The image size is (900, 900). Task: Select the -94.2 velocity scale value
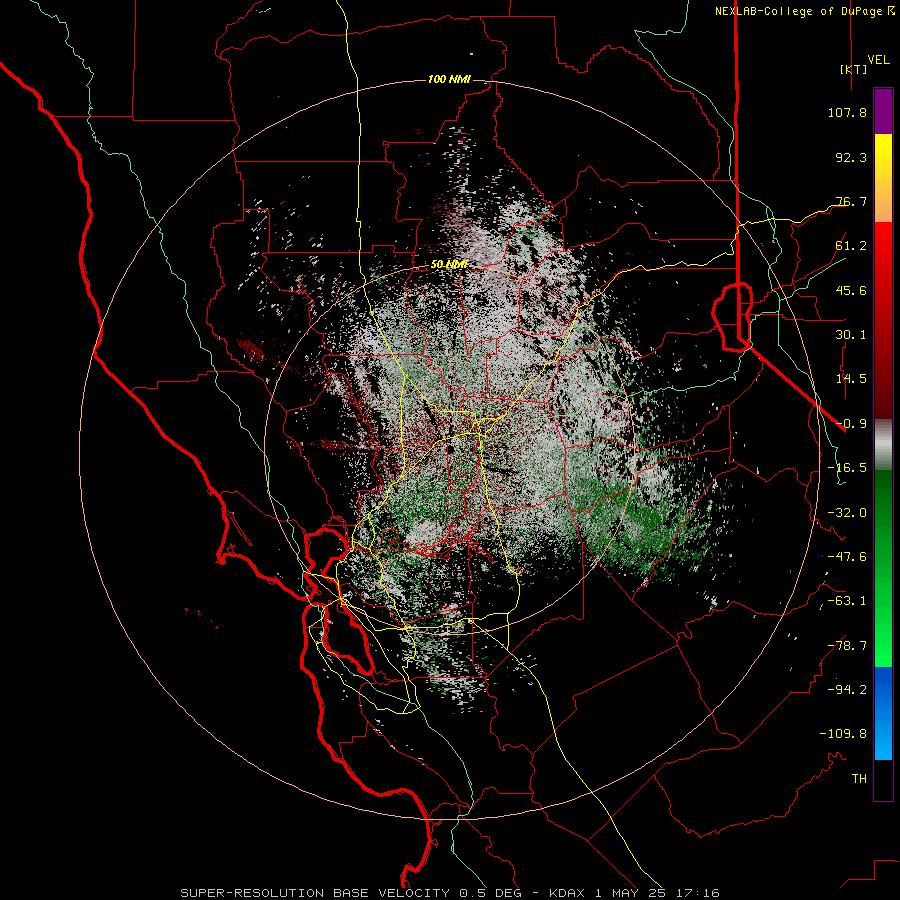847,690
